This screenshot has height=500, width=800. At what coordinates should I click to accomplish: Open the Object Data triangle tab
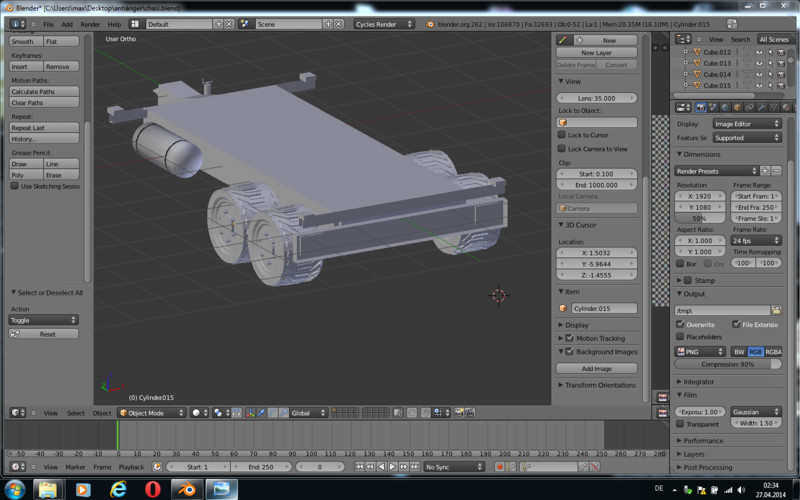click(774, 108)
